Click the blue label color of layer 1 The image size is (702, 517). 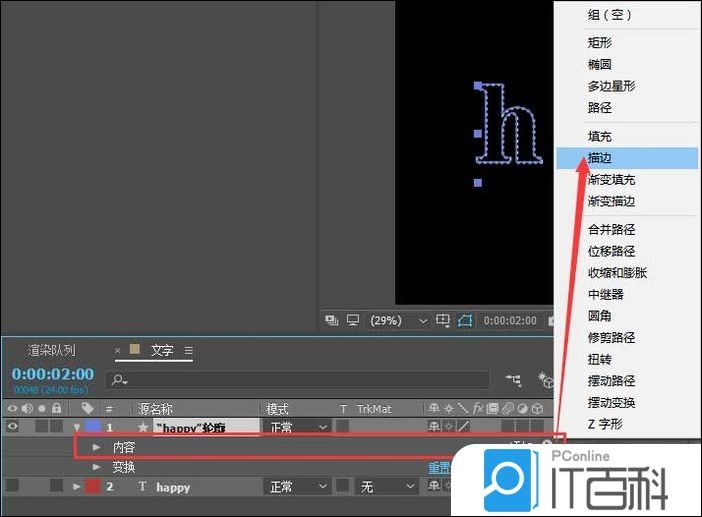tap(93, 427)
